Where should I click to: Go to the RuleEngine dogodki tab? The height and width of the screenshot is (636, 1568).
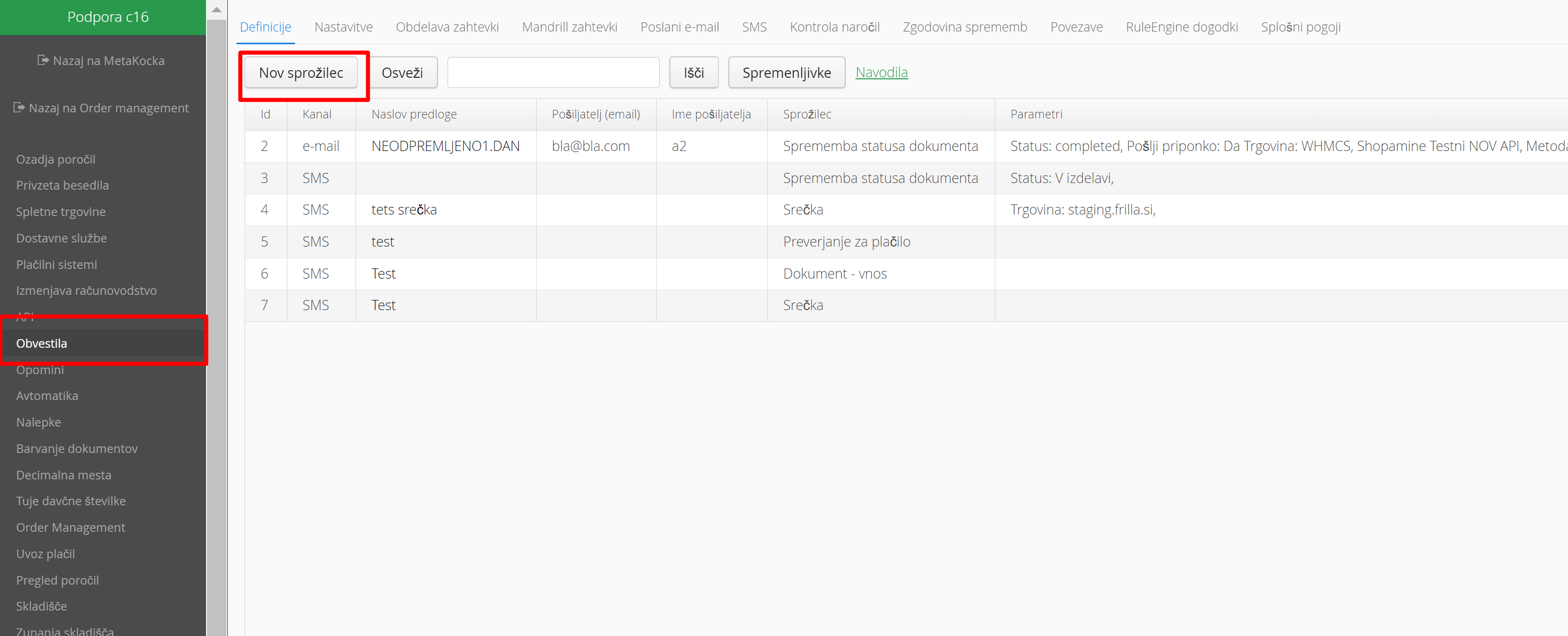click(x=1181, y=27)
